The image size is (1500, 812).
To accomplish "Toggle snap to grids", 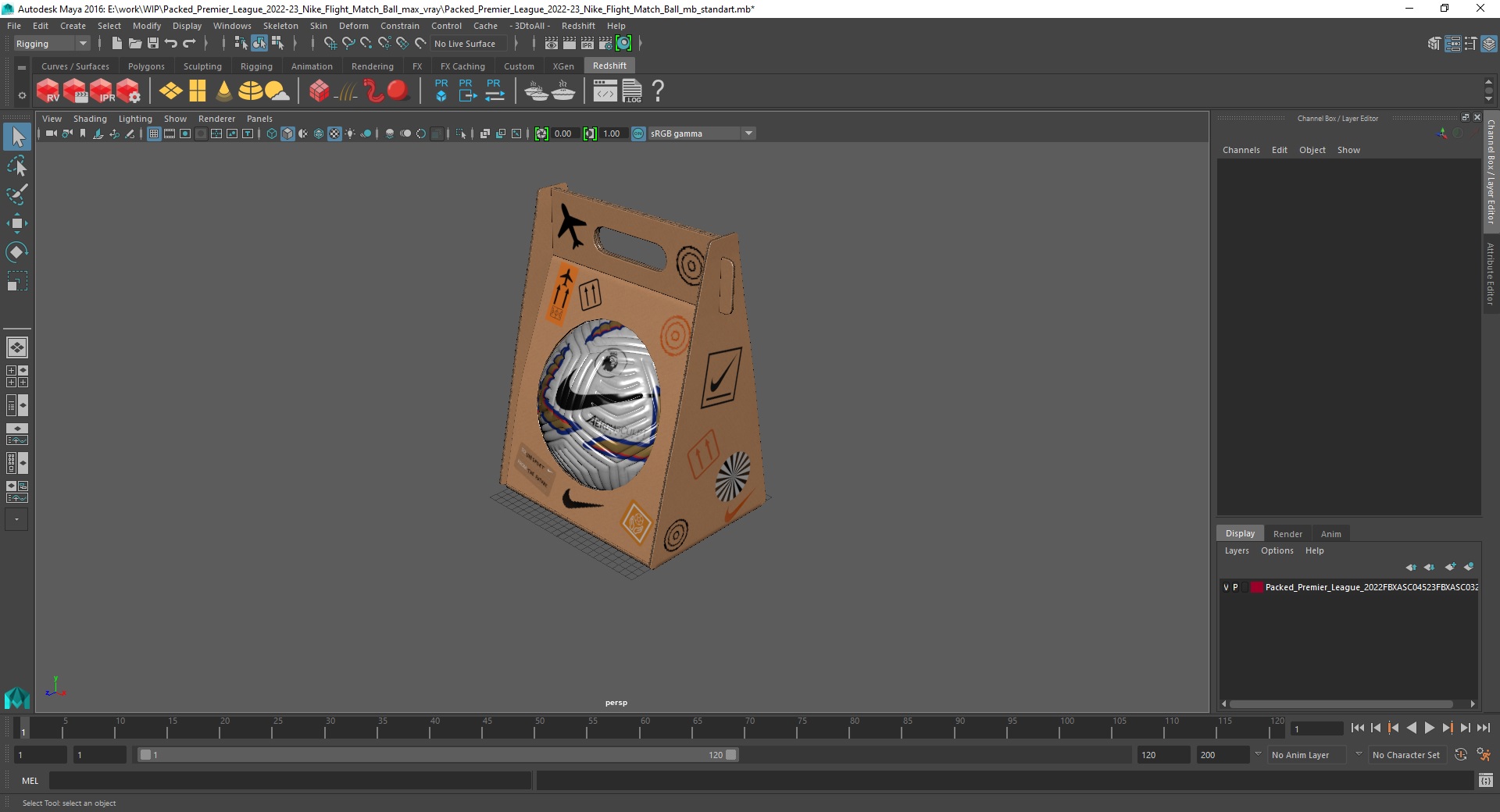I will pyautogui.click(x=330, y=44).
